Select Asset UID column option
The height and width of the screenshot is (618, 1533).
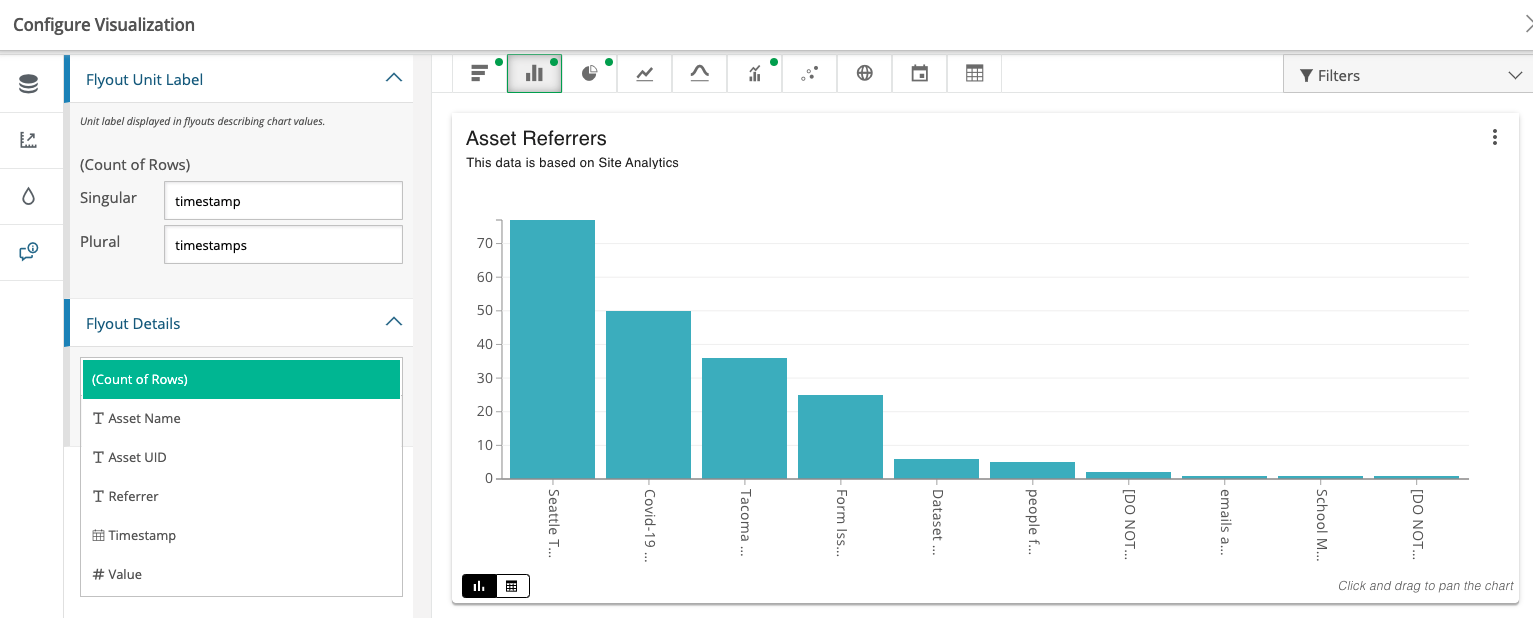click(x=241, y=457)
